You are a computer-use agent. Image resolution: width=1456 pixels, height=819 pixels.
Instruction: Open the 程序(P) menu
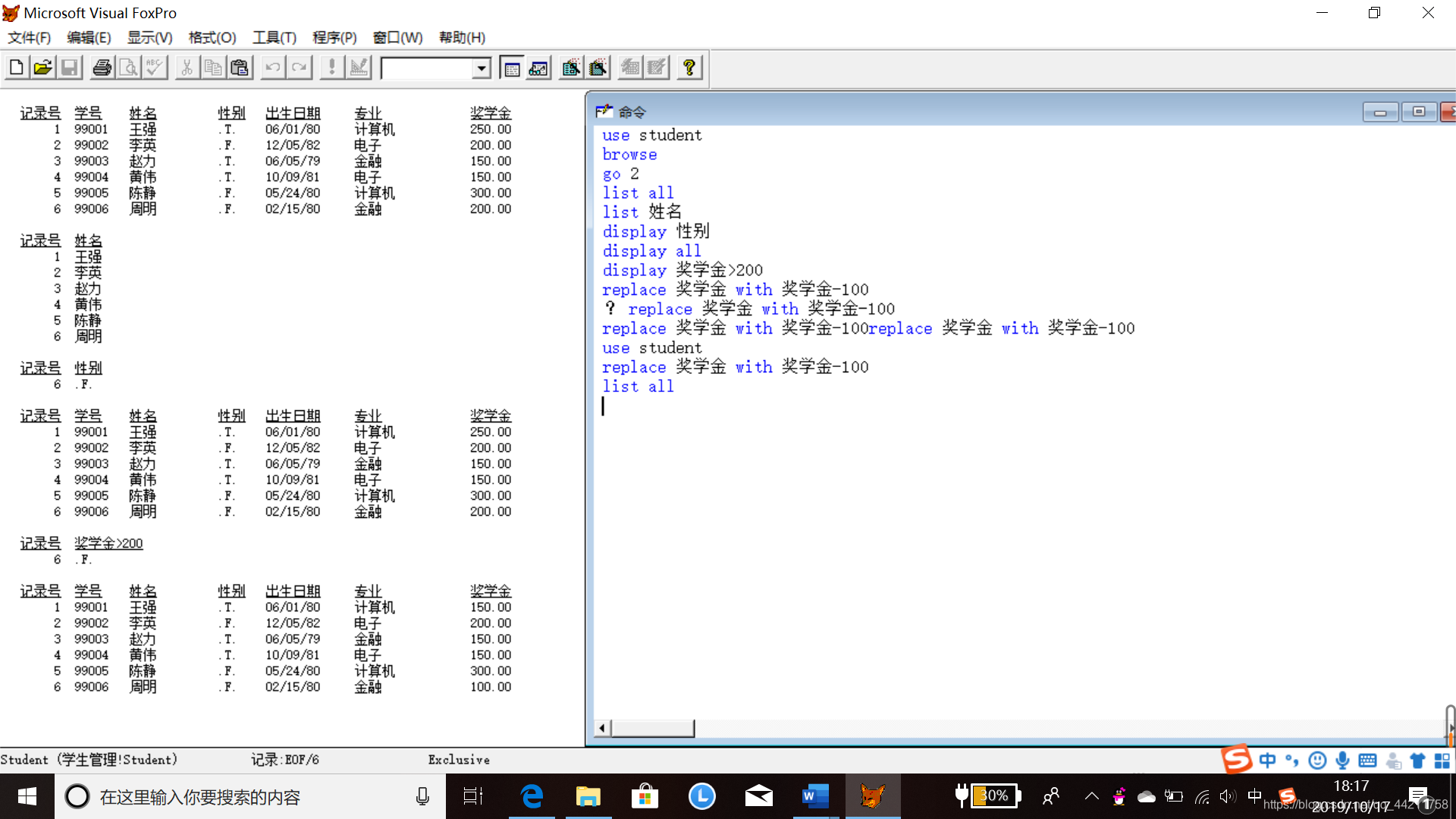pyautogui.click(x=334, y=37)
